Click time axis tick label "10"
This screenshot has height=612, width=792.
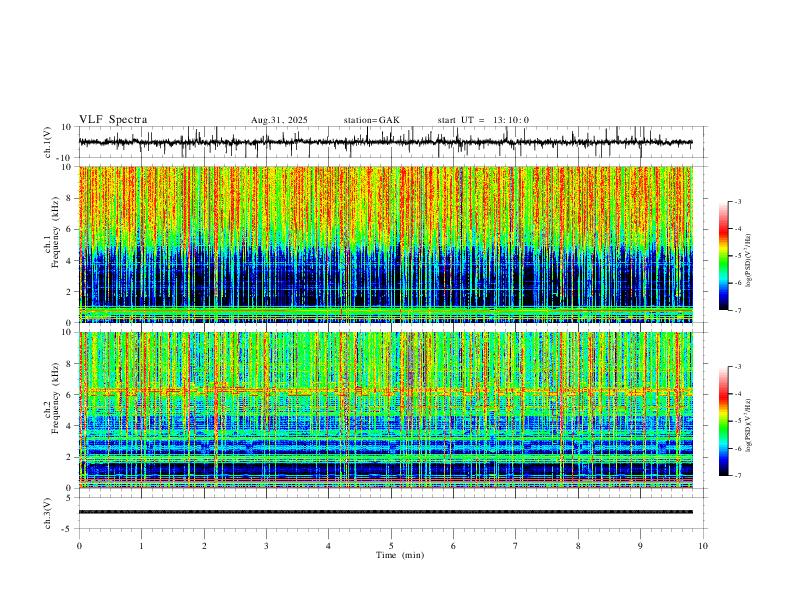pos(703,546)
